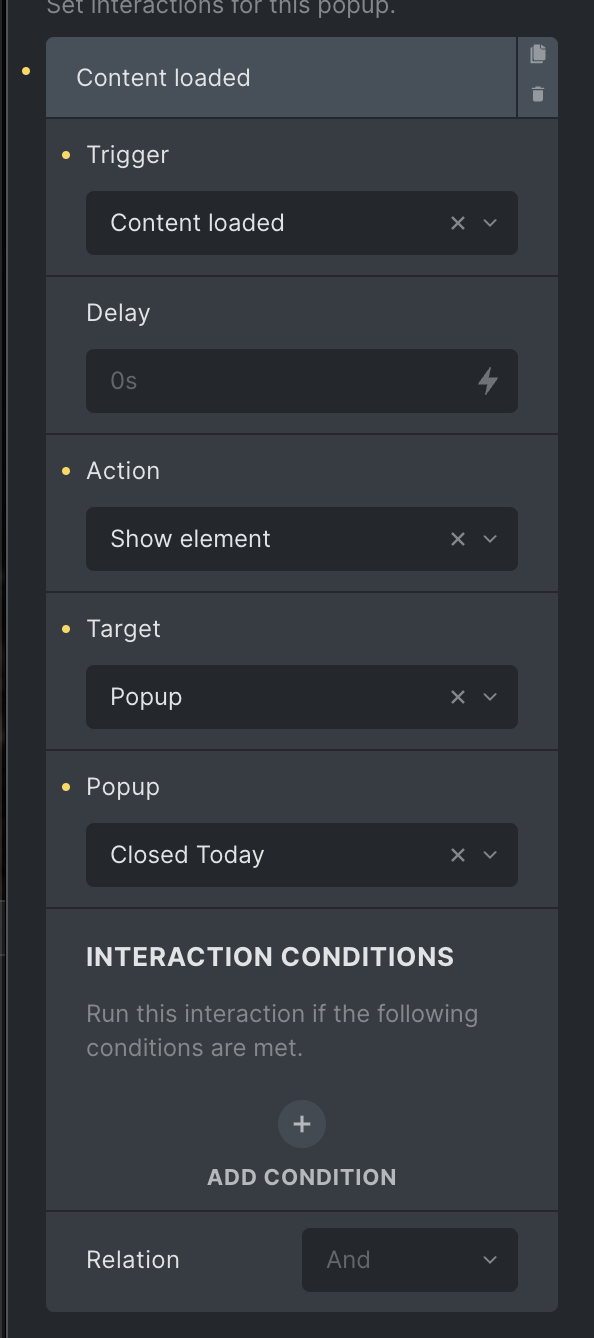Select the Content loaded trigger field
594x1338 pixels.
pos(302,223)
